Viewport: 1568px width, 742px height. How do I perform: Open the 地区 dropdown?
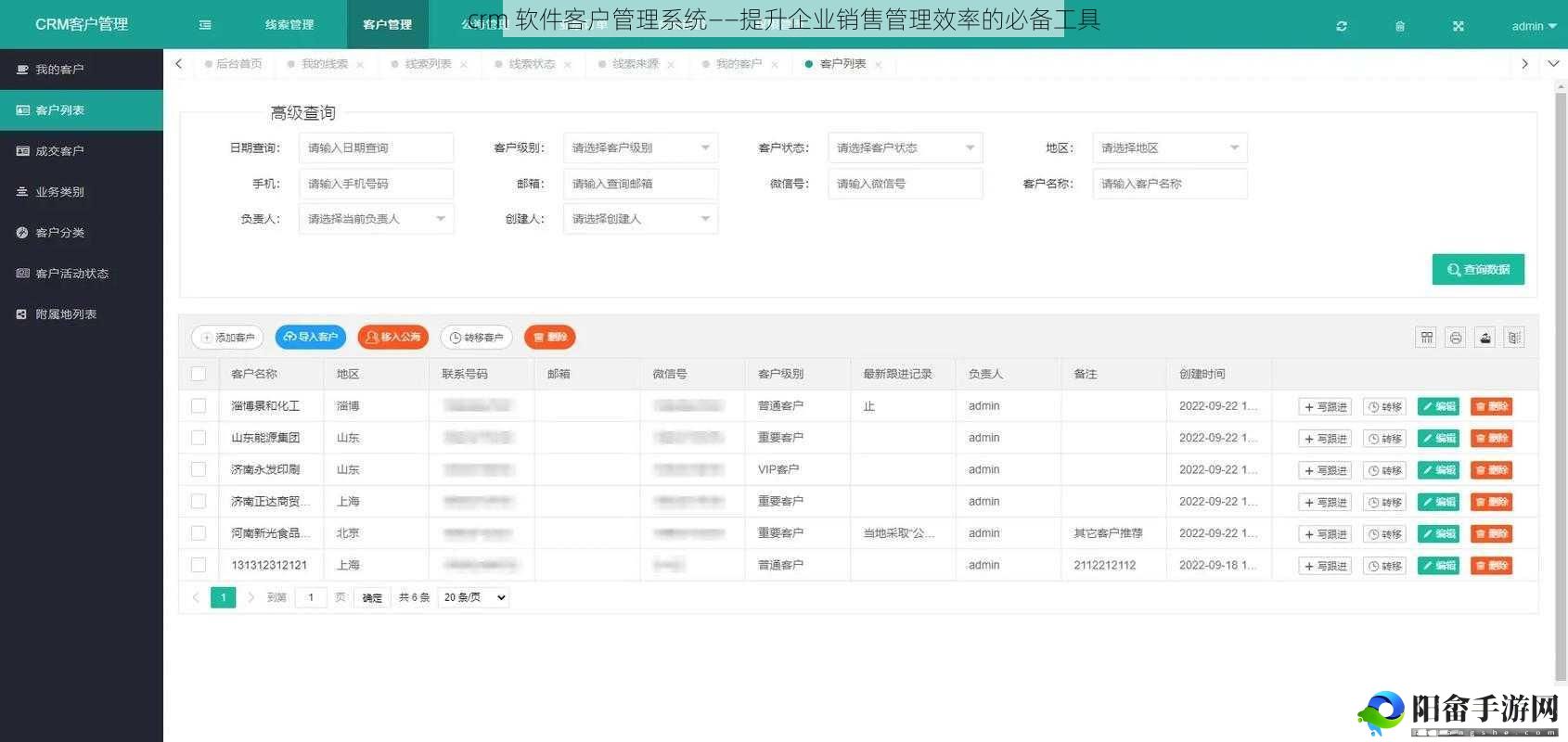point(1169,148)
